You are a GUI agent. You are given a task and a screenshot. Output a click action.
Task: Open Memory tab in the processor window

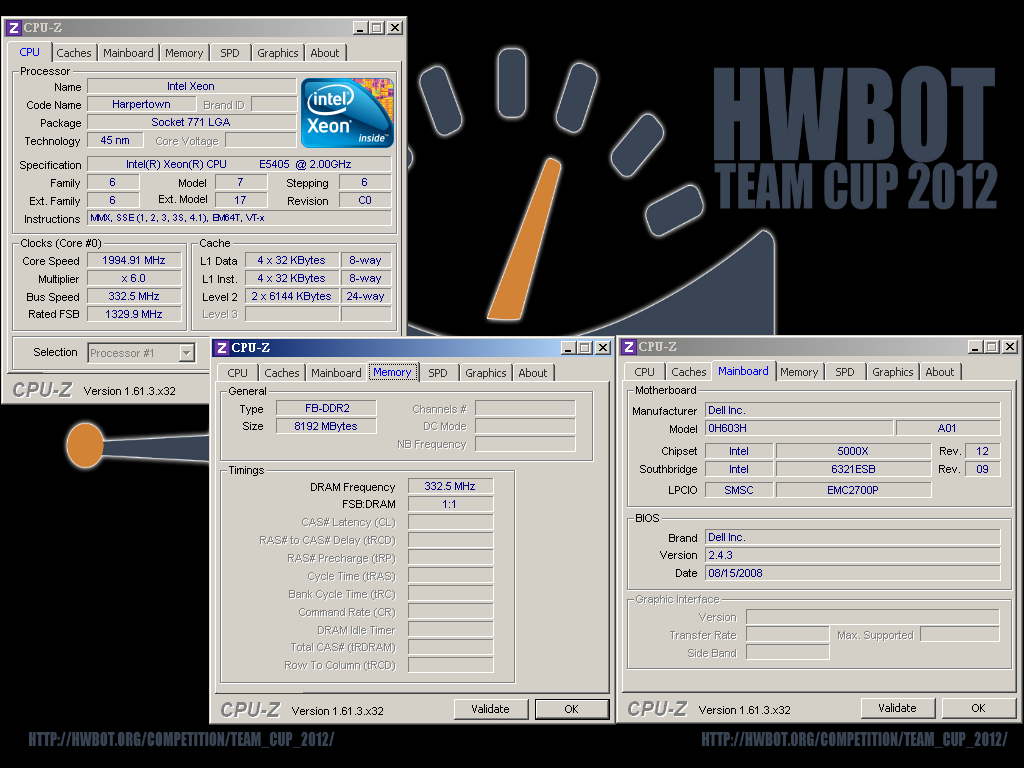184,53
